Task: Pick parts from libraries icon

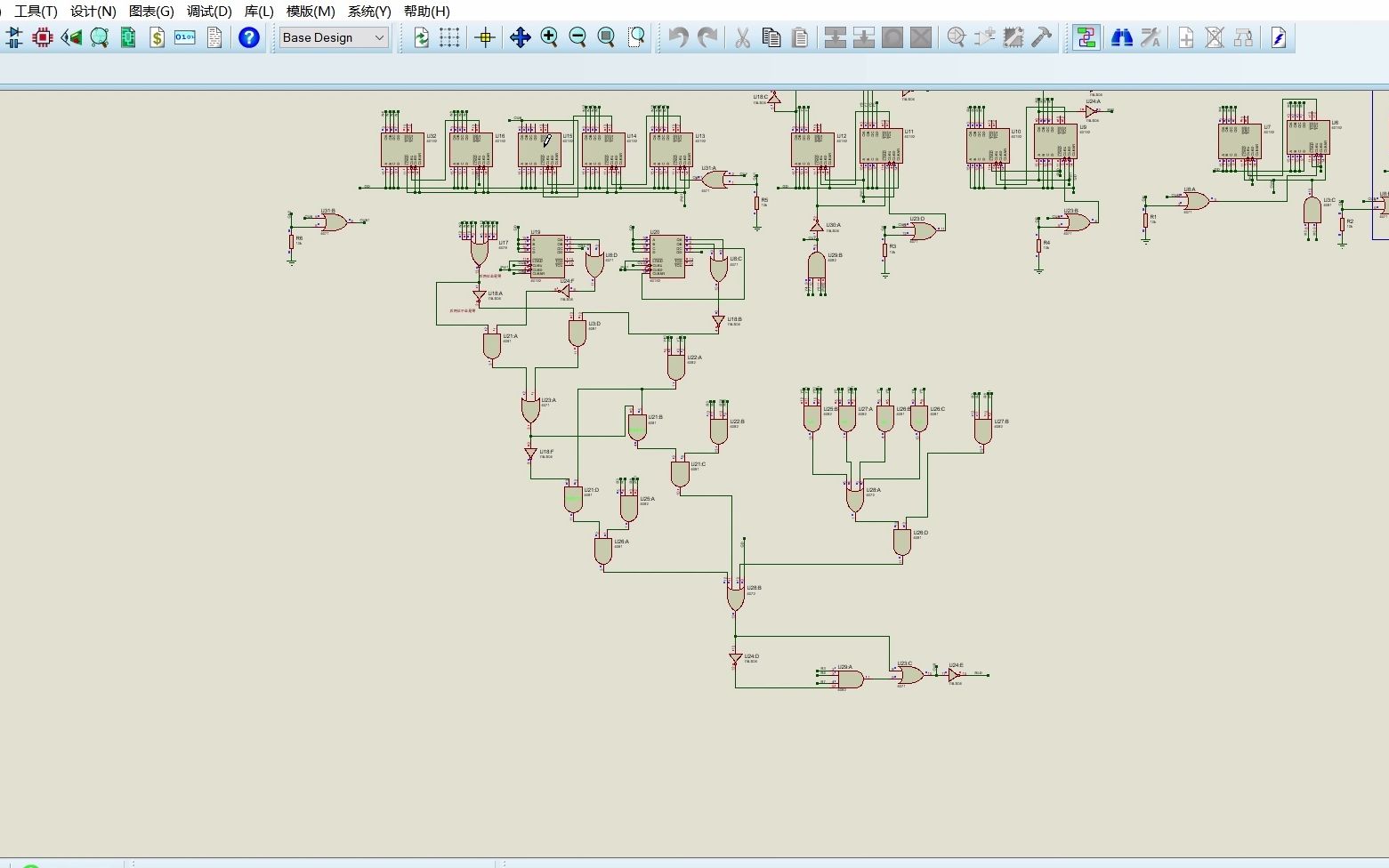Action: (x=957, y=37)
